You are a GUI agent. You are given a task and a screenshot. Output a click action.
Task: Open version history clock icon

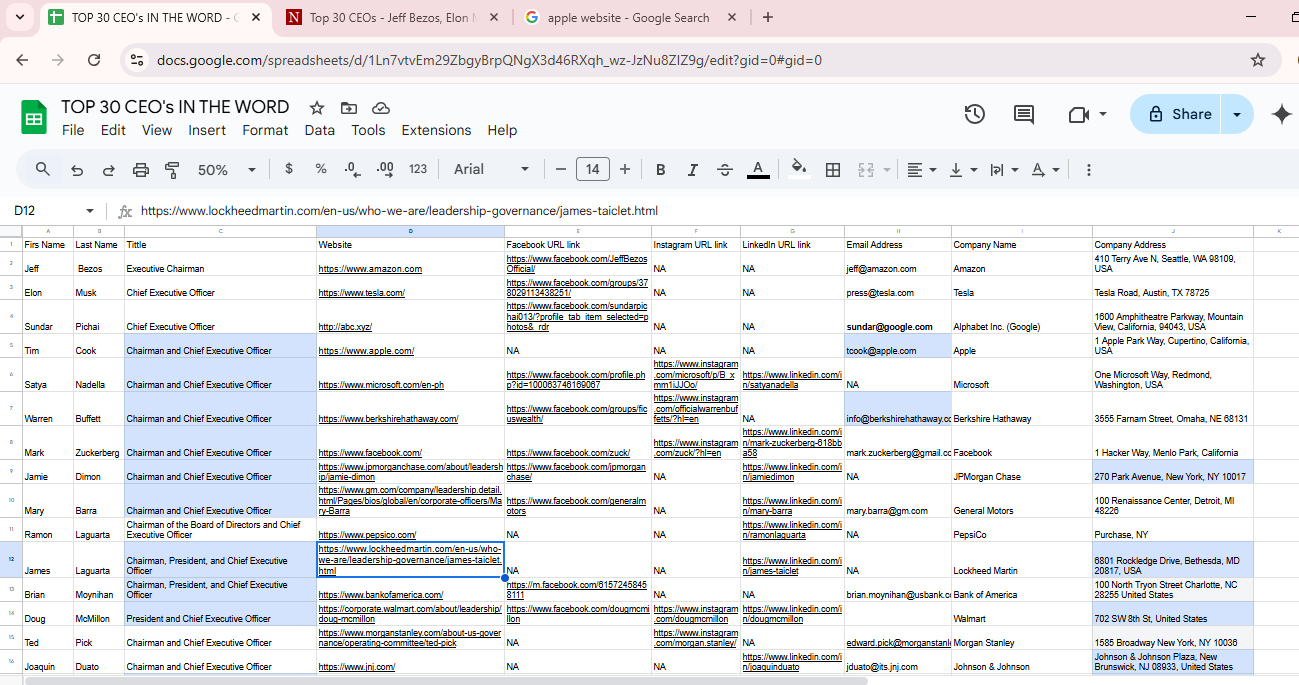pyautogui.click(x=975, y=114)
